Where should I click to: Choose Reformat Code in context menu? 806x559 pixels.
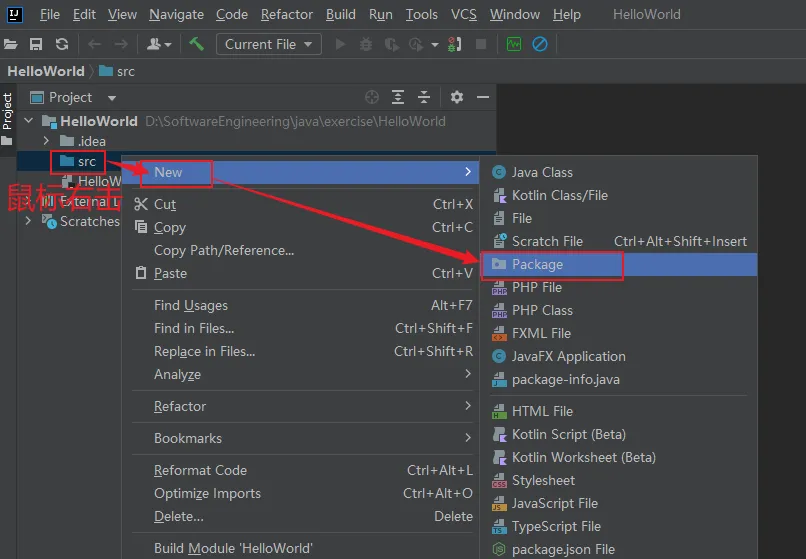[302, 470]
